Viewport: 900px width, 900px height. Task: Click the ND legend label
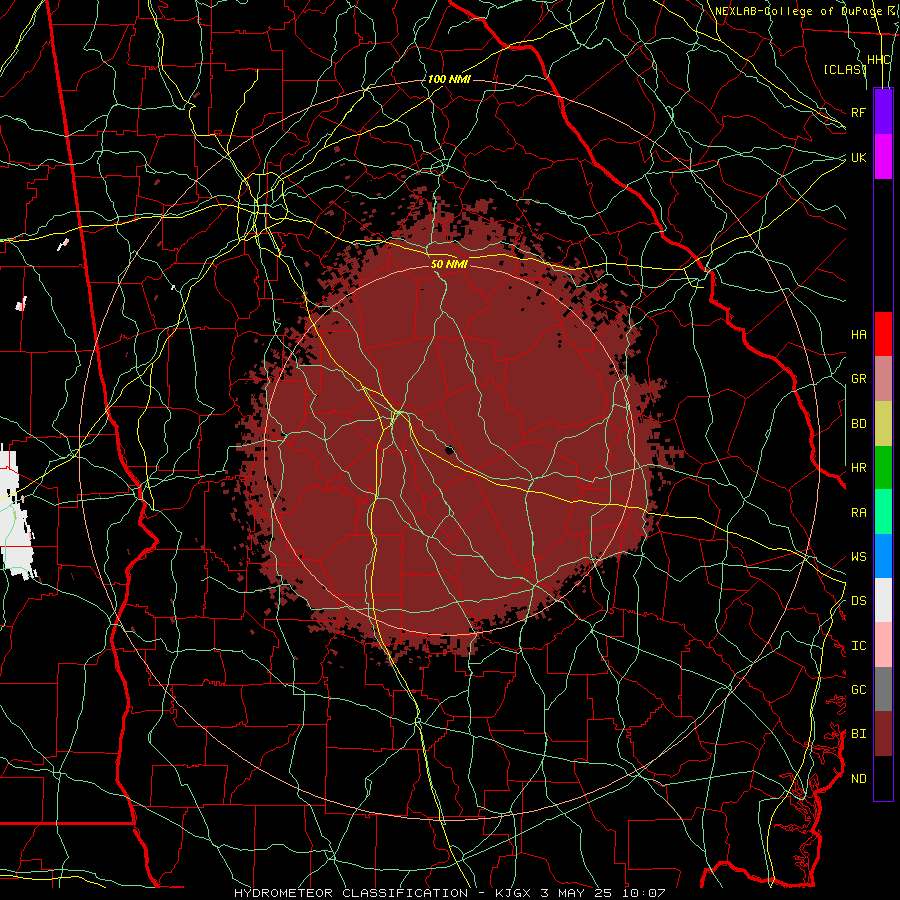tap(859, 779)
